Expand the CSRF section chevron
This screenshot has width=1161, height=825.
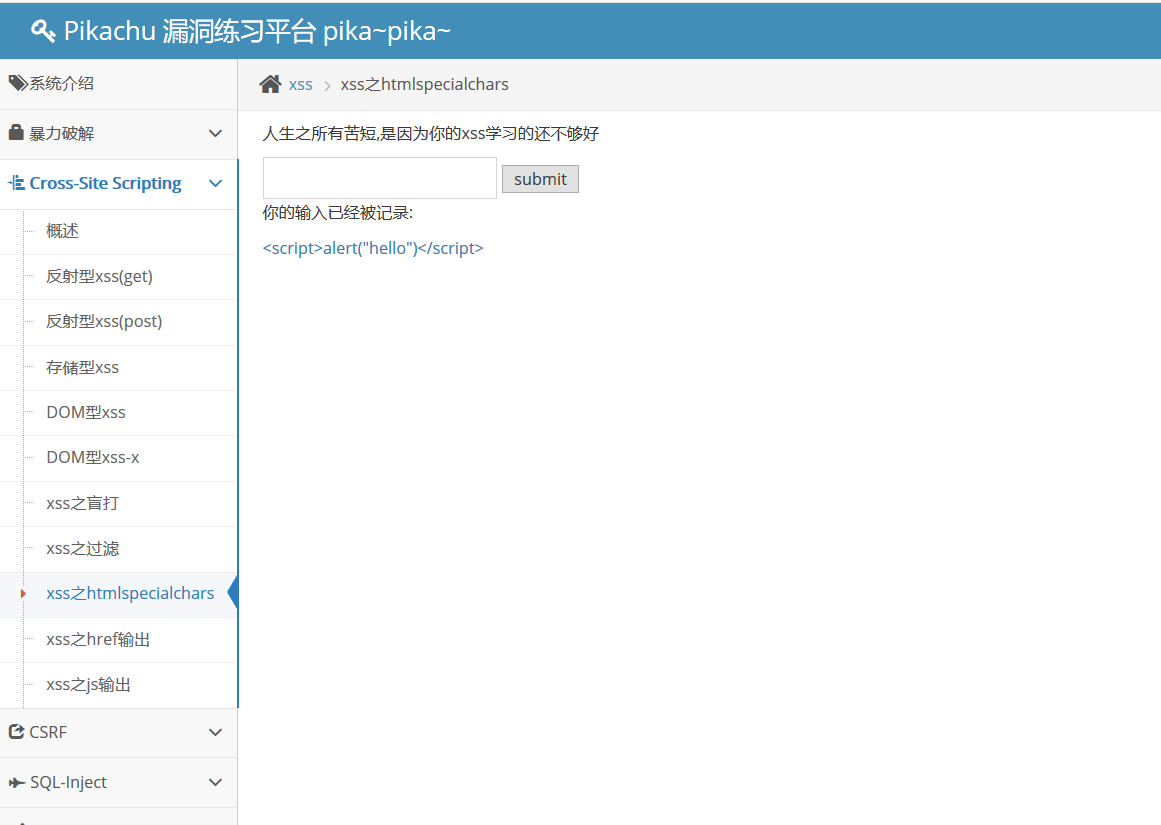pos(215,732)
